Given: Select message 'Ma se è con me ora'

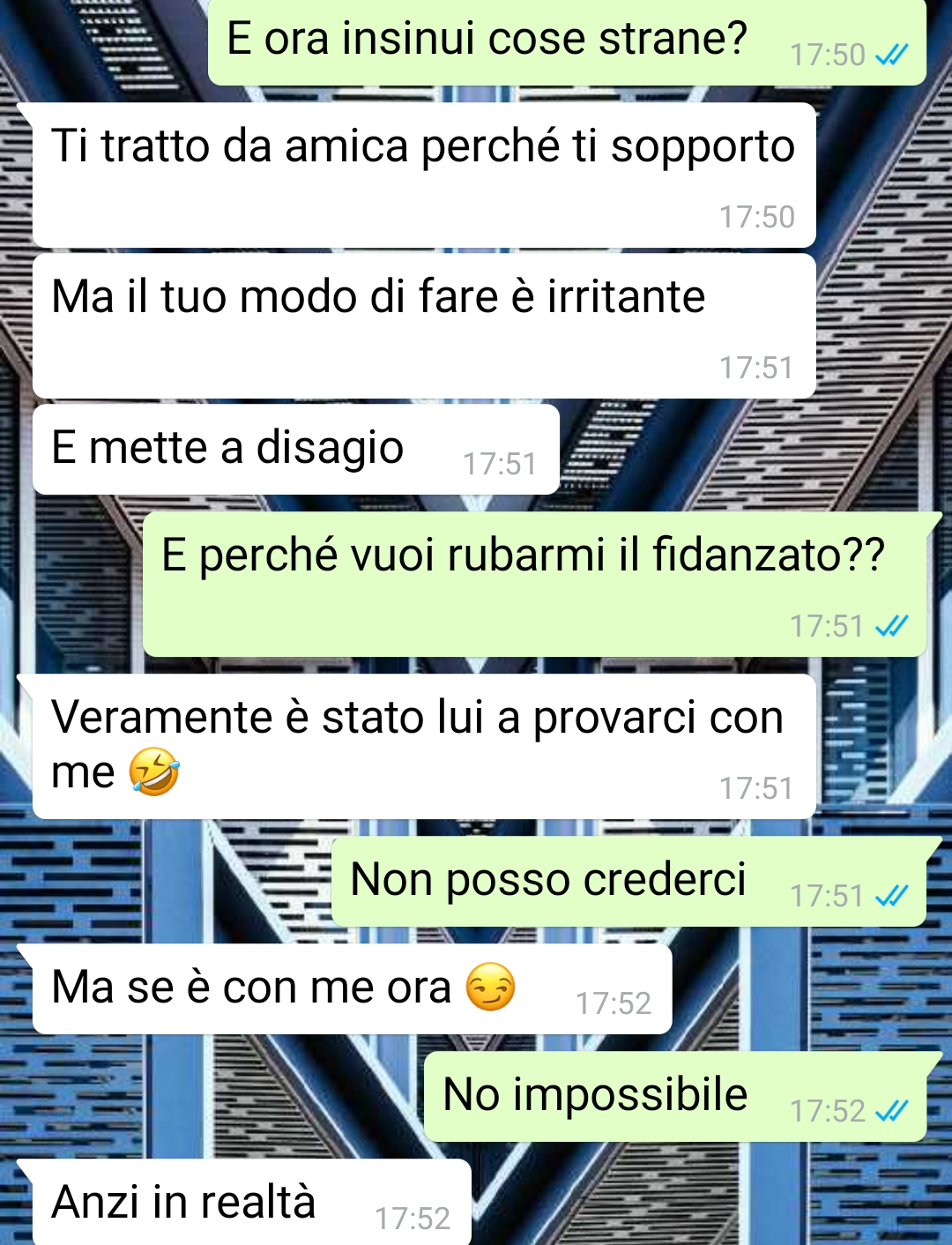Looking at the screenshot, I should pos(352,989).
